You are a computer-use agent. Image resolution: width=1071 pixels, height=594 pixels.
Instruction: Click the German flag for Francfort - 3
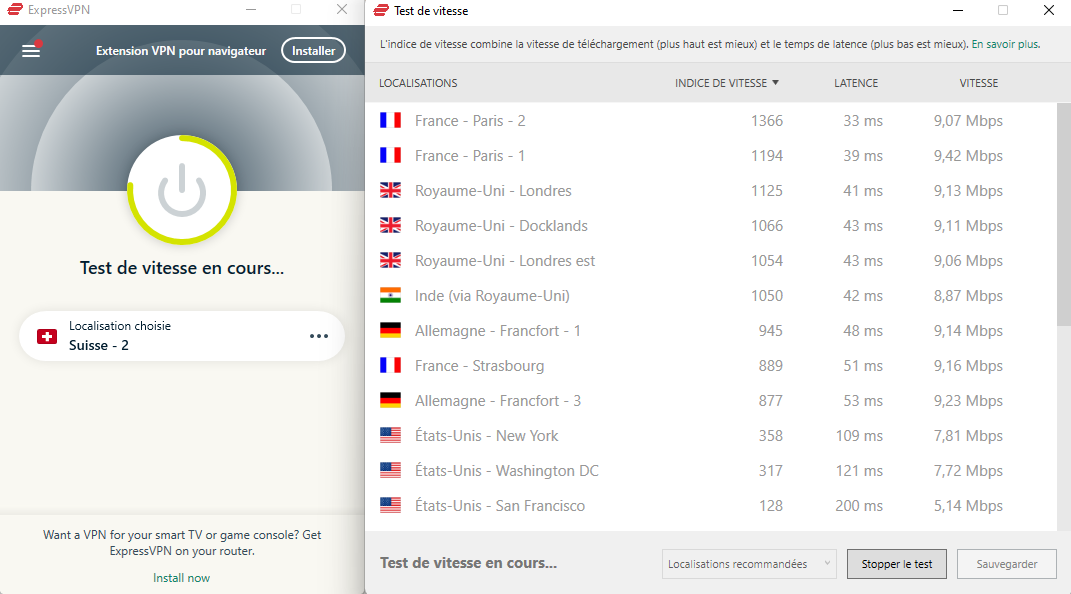point(391,400)
